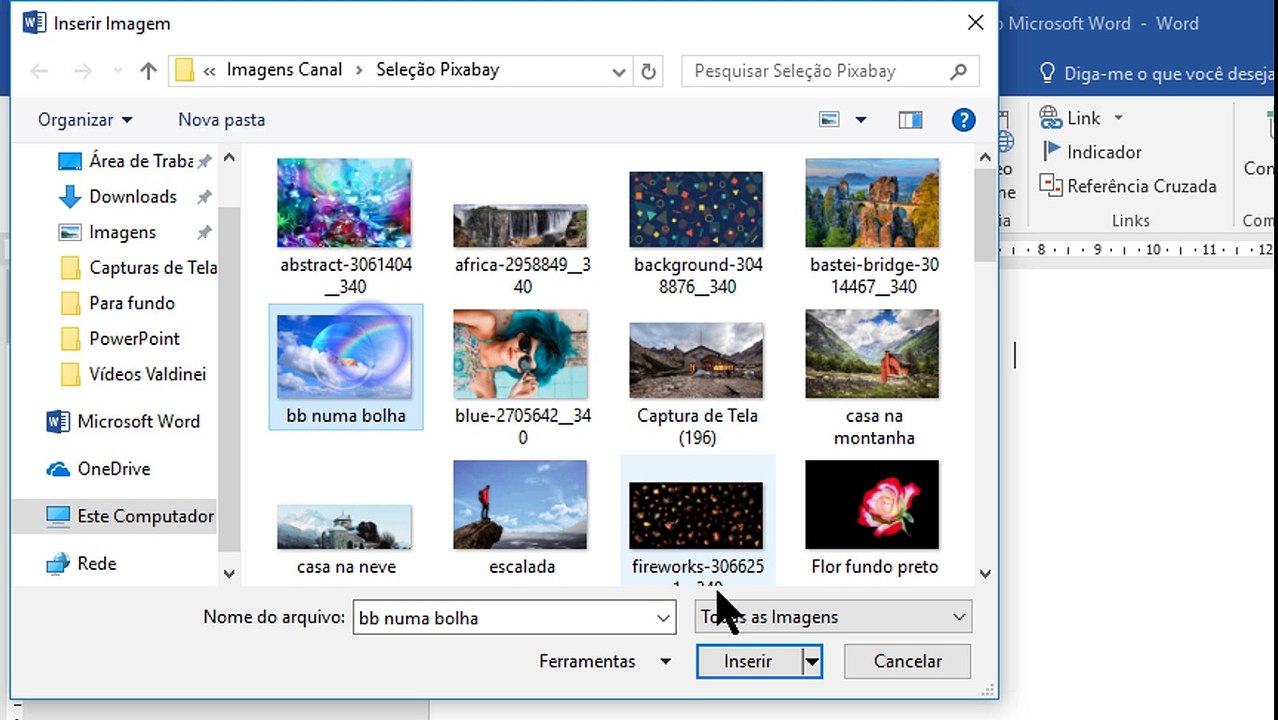1278x720 pixels.
Task: Click the file list scrollbar down arrow
Action: point(984,574)
